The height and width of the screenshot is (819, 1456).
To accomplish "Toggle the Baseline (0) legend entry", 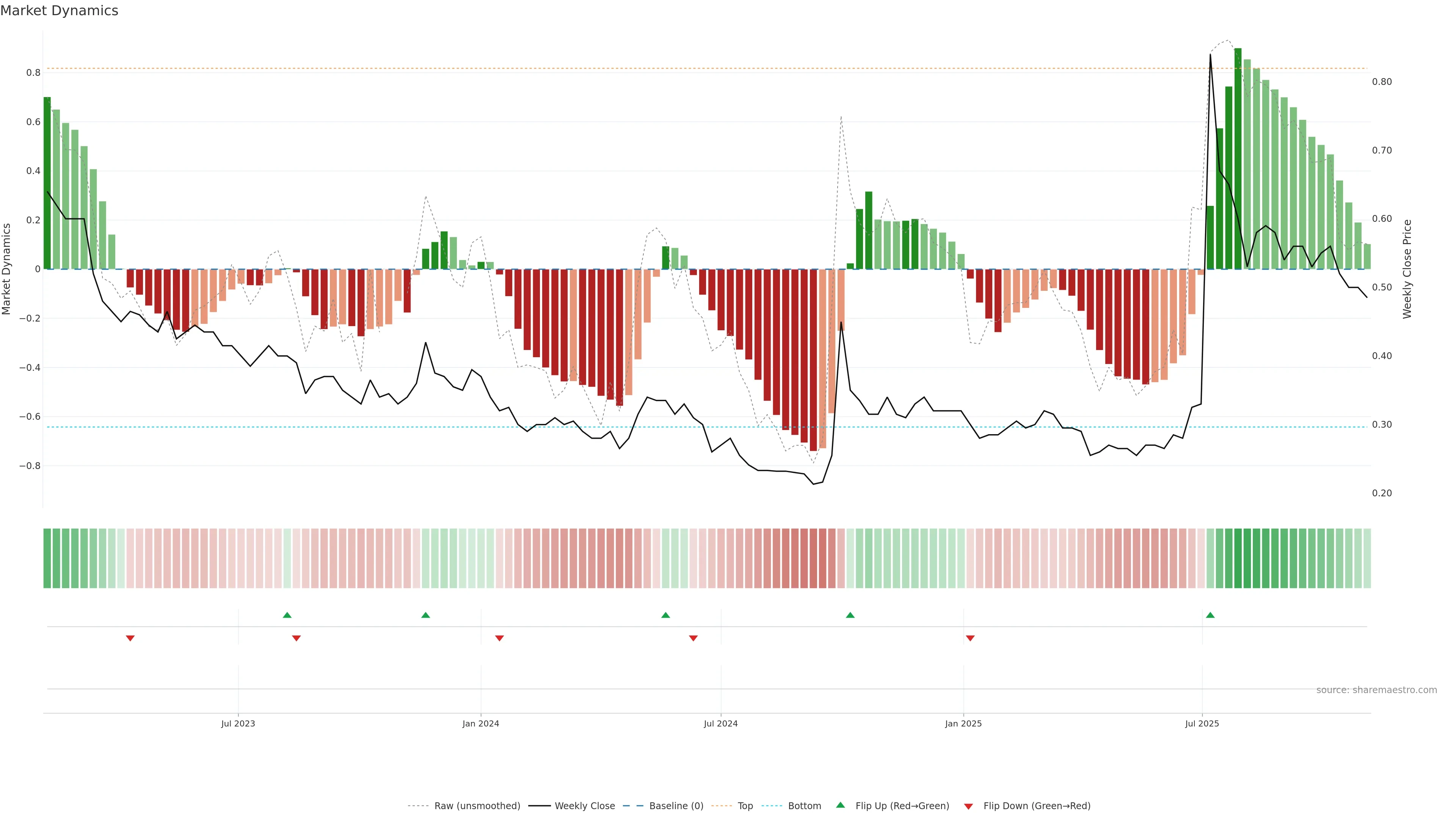I will (x=676, y=806).
